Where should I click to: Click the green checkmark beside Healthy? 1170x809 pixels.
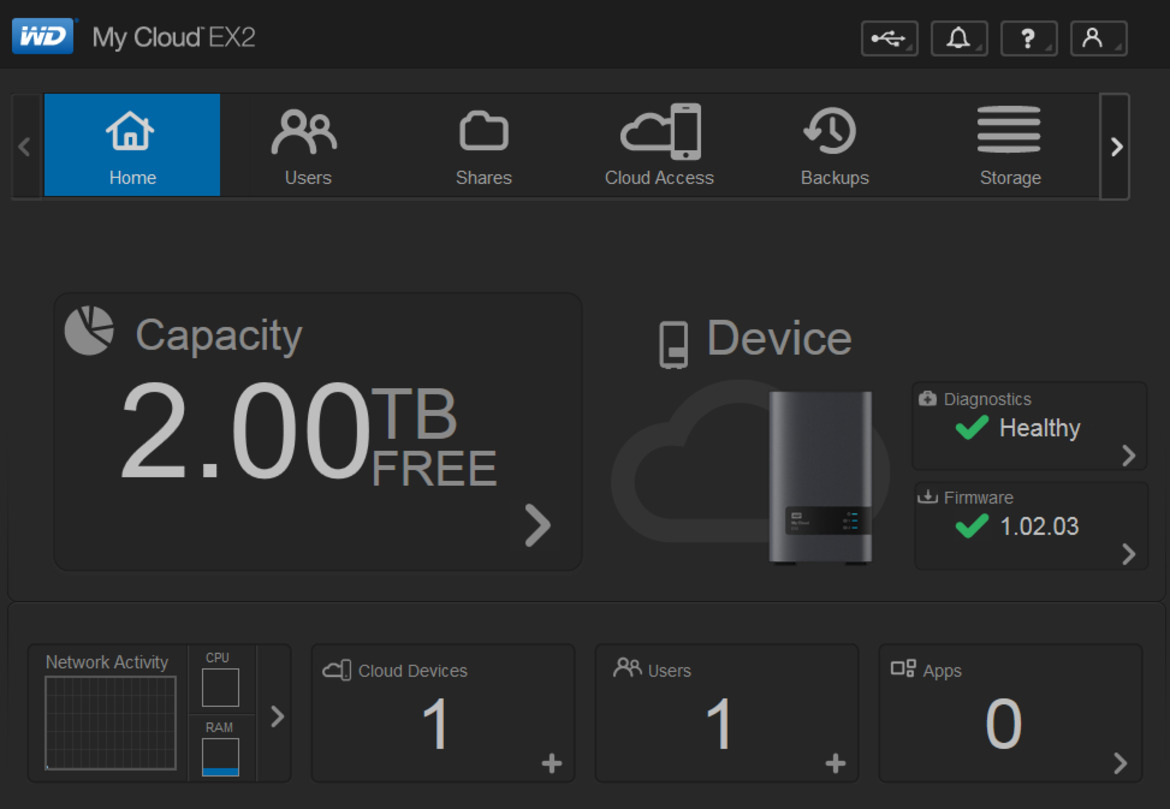point(972,428)
